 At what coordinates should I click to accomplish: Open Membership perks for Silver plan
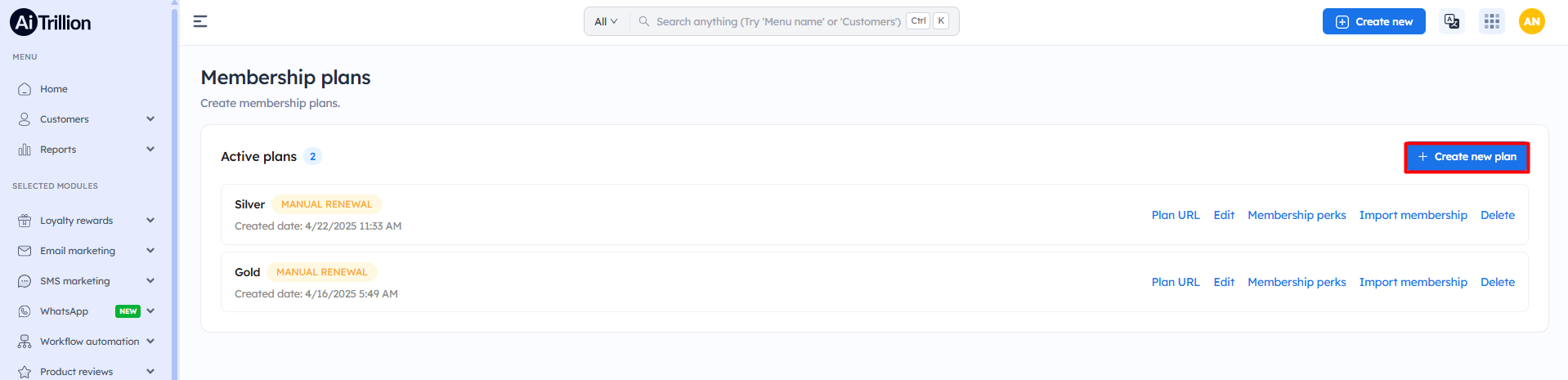1296,215
